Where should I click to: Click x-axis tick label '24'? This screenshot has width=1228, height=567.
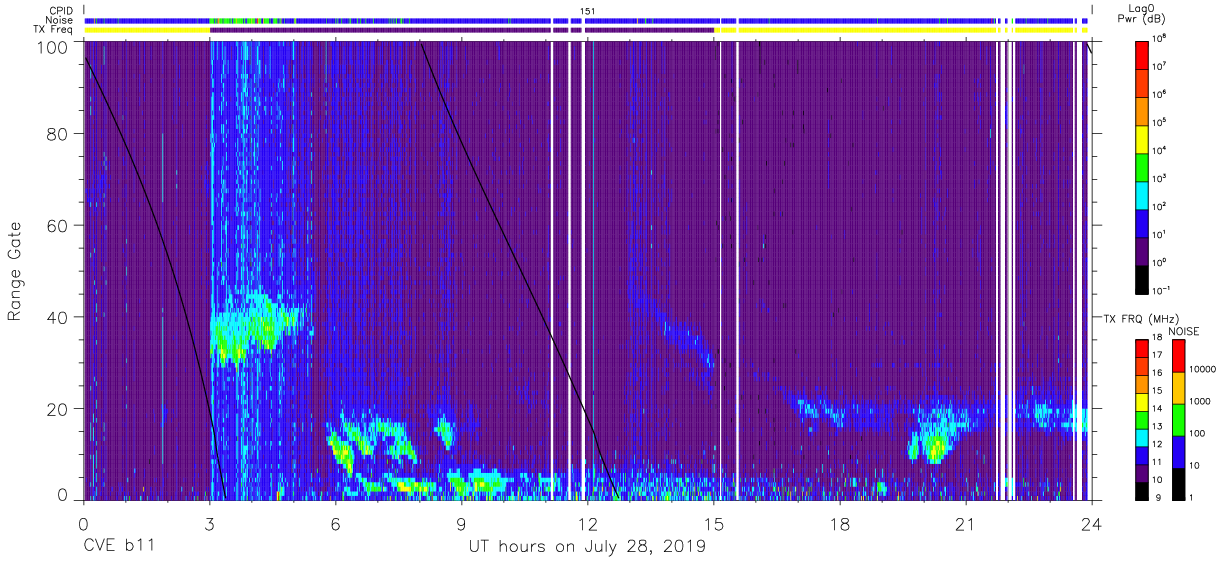pyautogui.click(x=1092, y=523)
